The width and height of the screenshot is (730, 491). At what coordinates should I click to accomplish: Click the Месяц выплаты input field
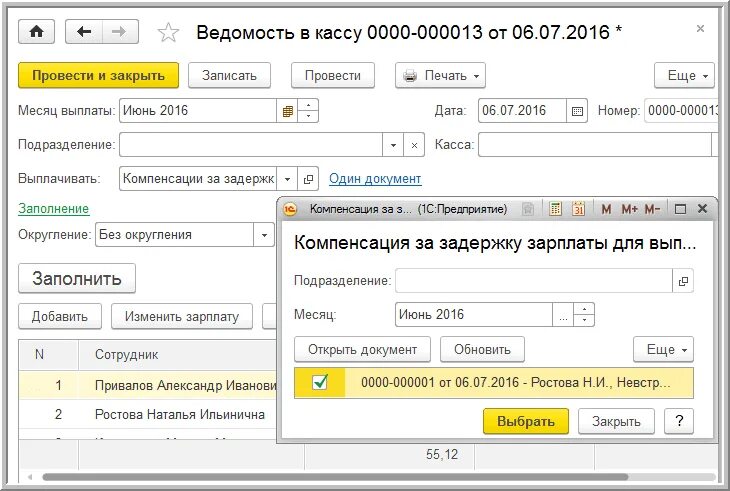(x=198, y=111)
